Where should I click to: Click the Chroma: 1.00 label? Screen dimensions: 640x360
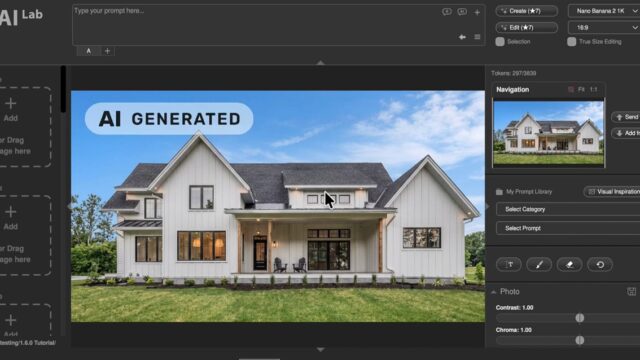click(513, 330)
